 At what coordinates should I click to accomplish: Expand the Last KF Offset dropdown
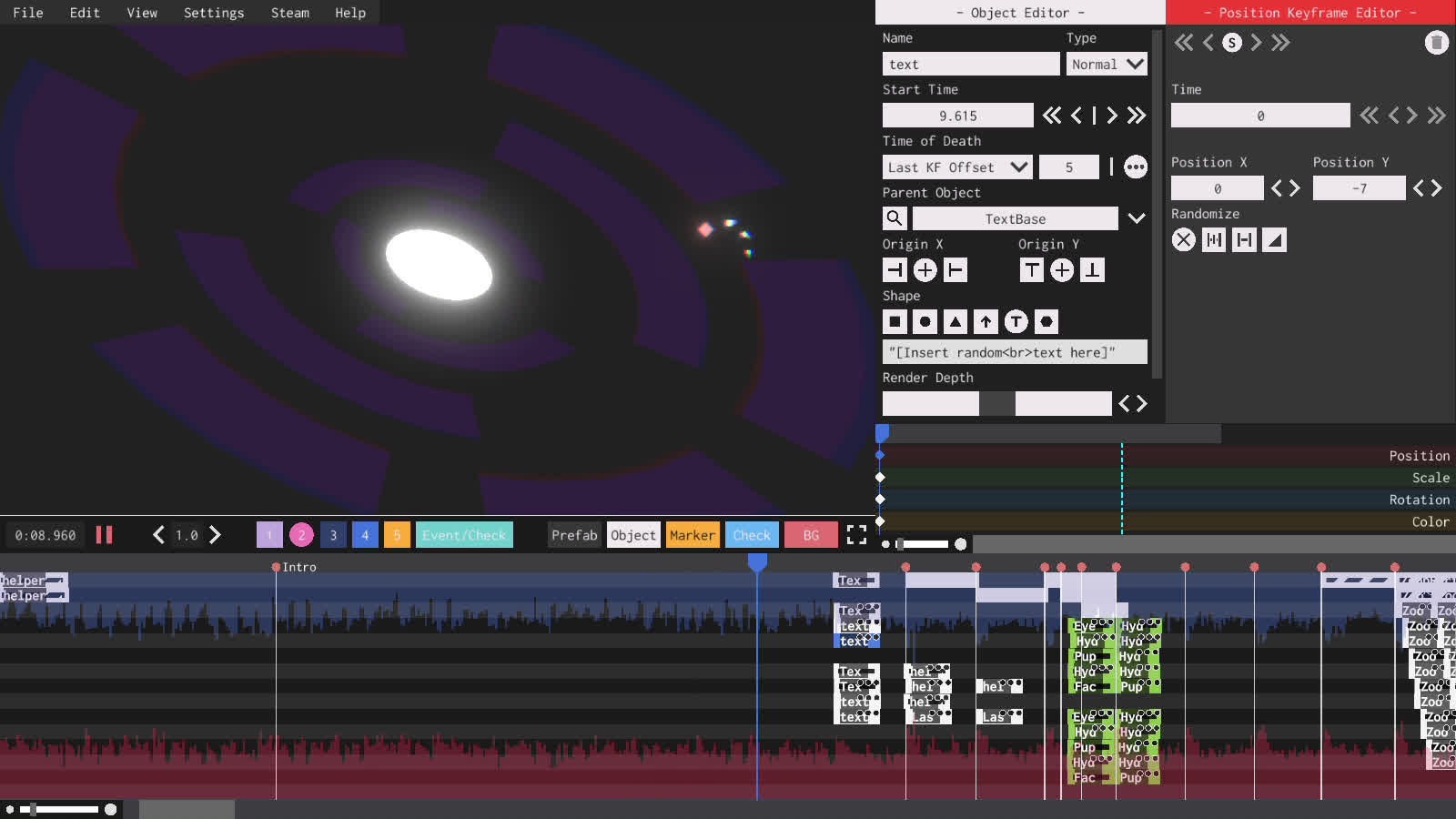coord(956,167)
